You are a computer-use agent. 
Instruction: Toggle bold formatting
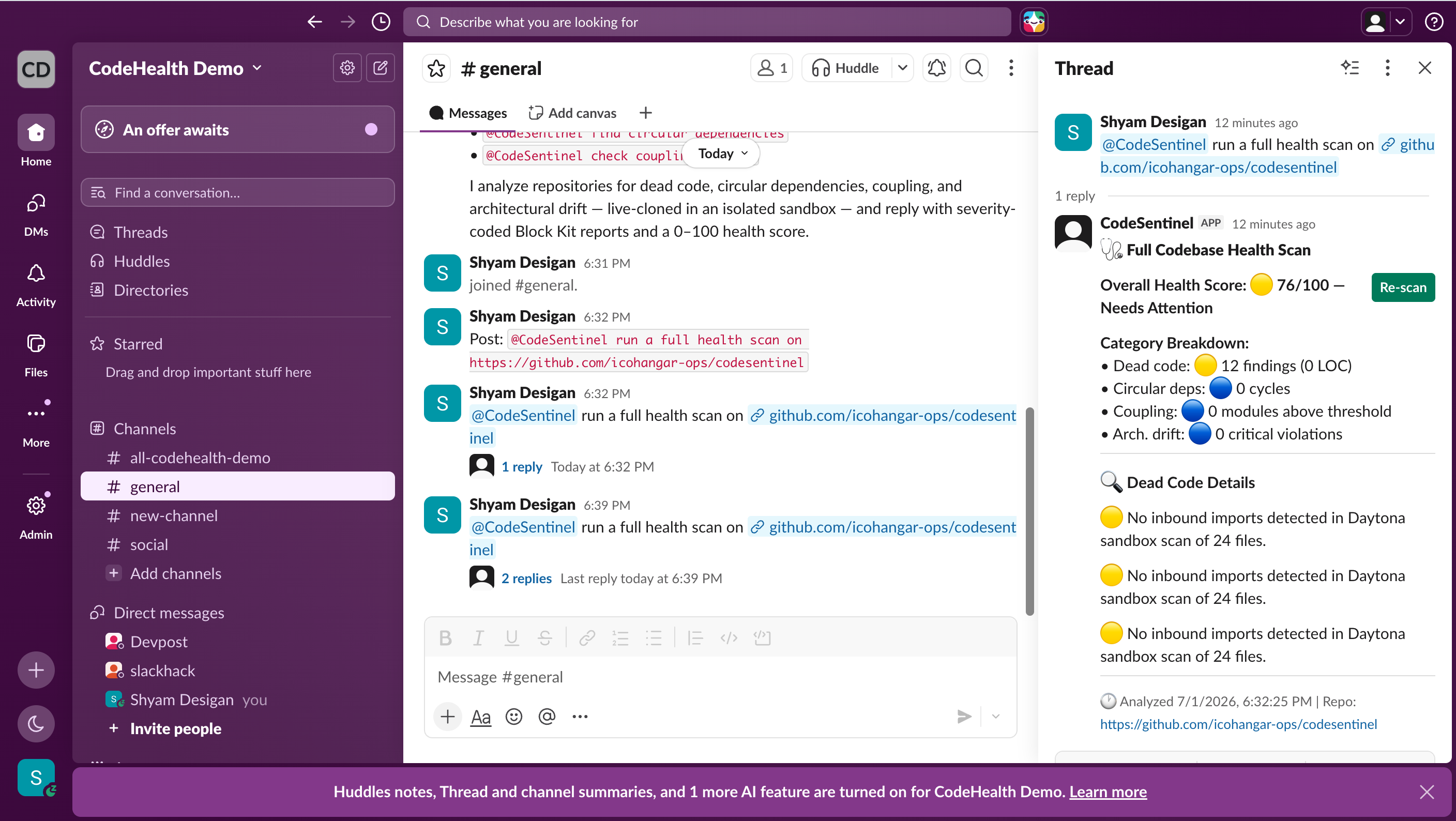coord(445,638)
